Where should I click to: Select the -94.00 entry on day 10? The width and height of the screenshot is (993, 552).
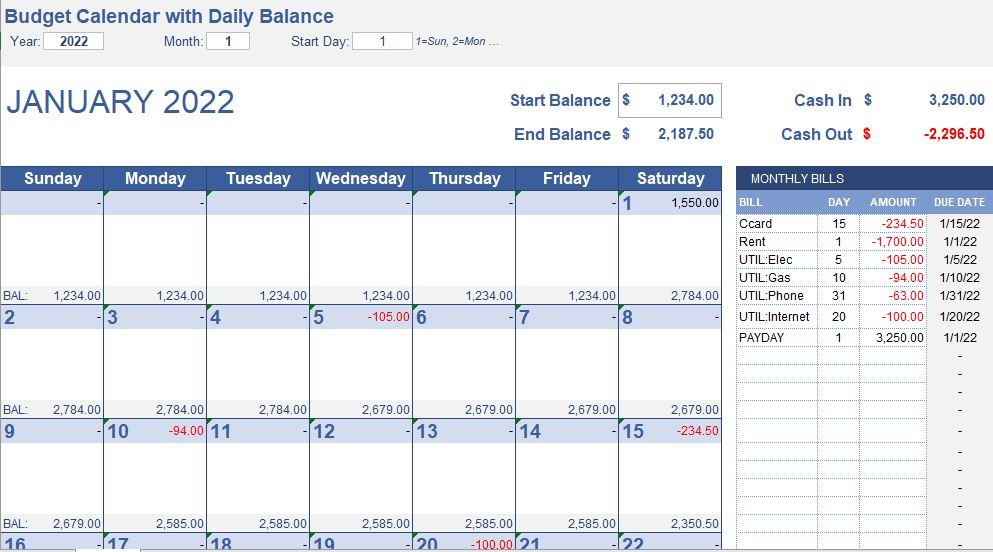pyautogui.click(x=186, y=430)
